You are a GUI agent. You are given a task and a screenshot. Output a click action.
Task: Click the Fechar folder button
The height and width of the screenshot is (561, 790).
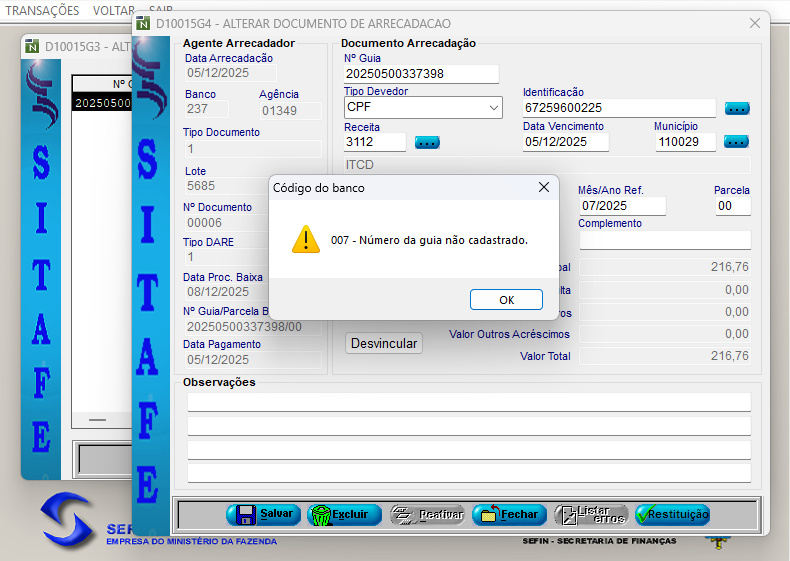coord(509,514)
